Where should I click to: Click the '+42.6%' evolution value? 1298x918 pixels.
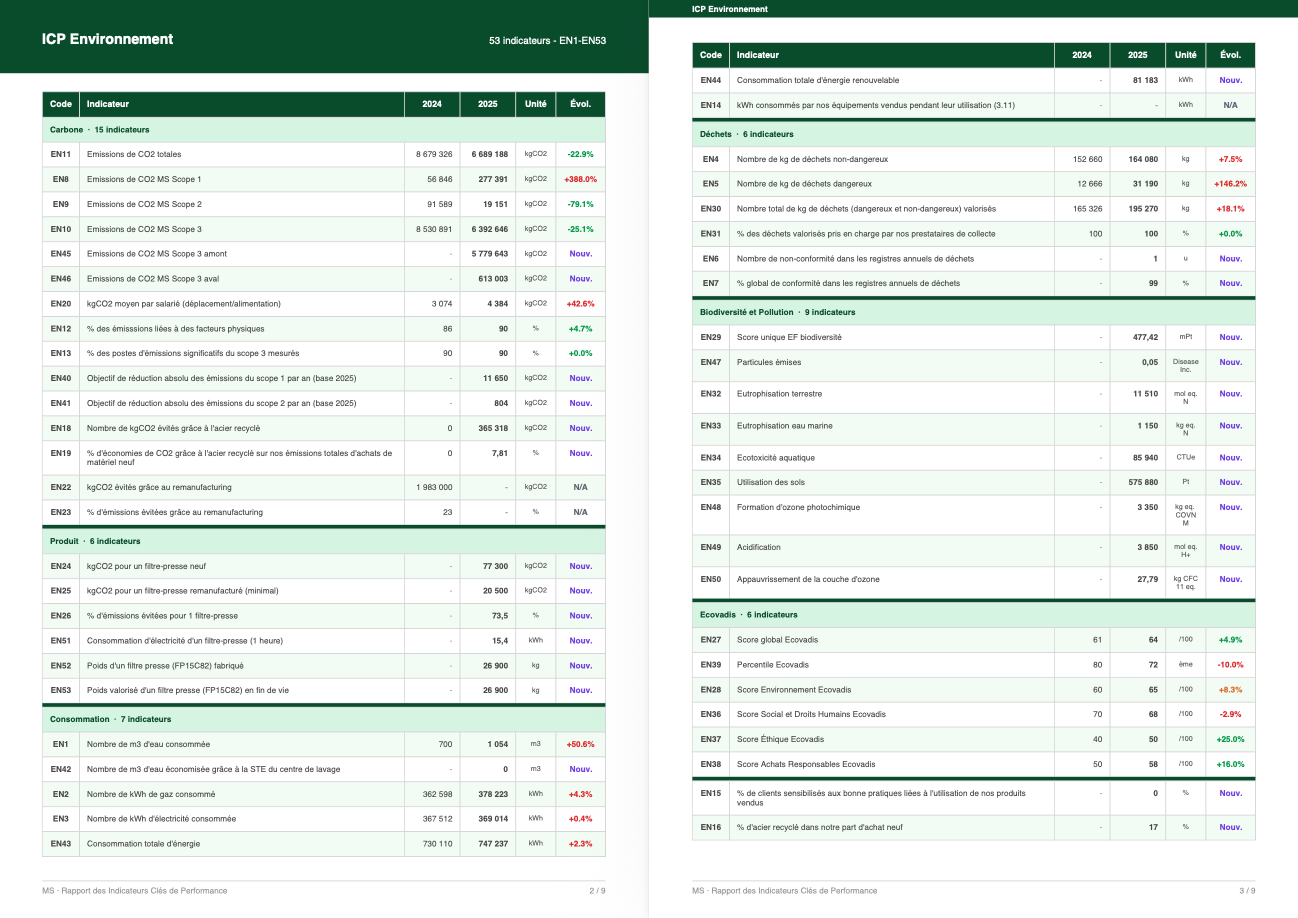580,304
